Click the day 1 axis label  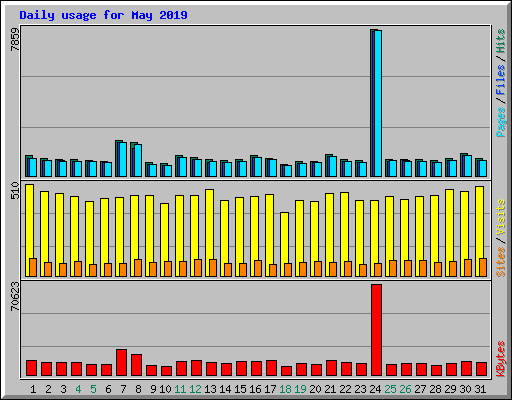tap(33, 389)
